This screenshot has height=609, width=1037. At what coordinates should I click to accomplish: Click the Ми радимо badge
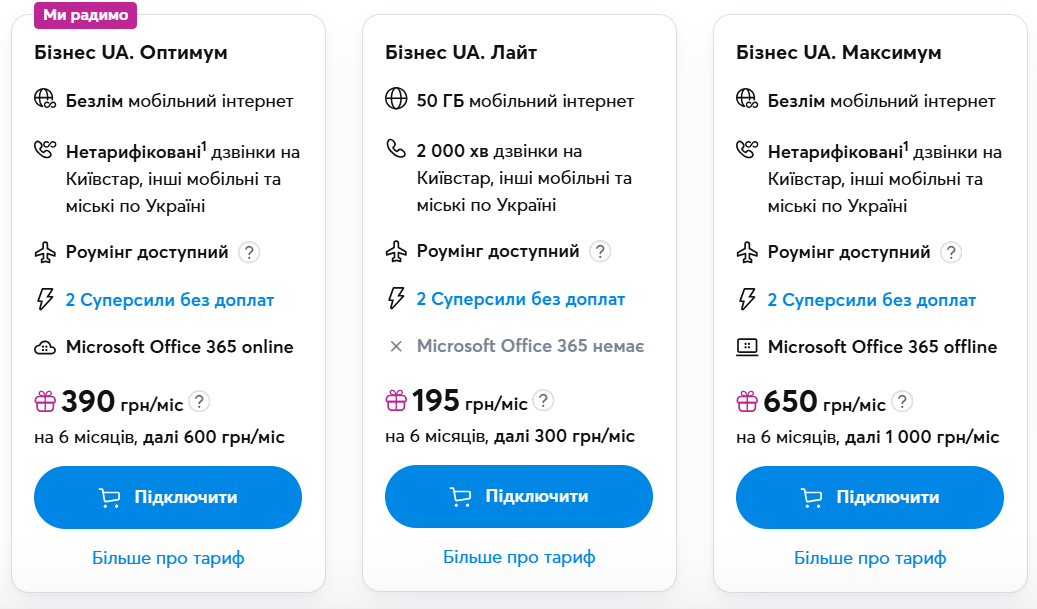pyautogui.click(x=86, y=15)
